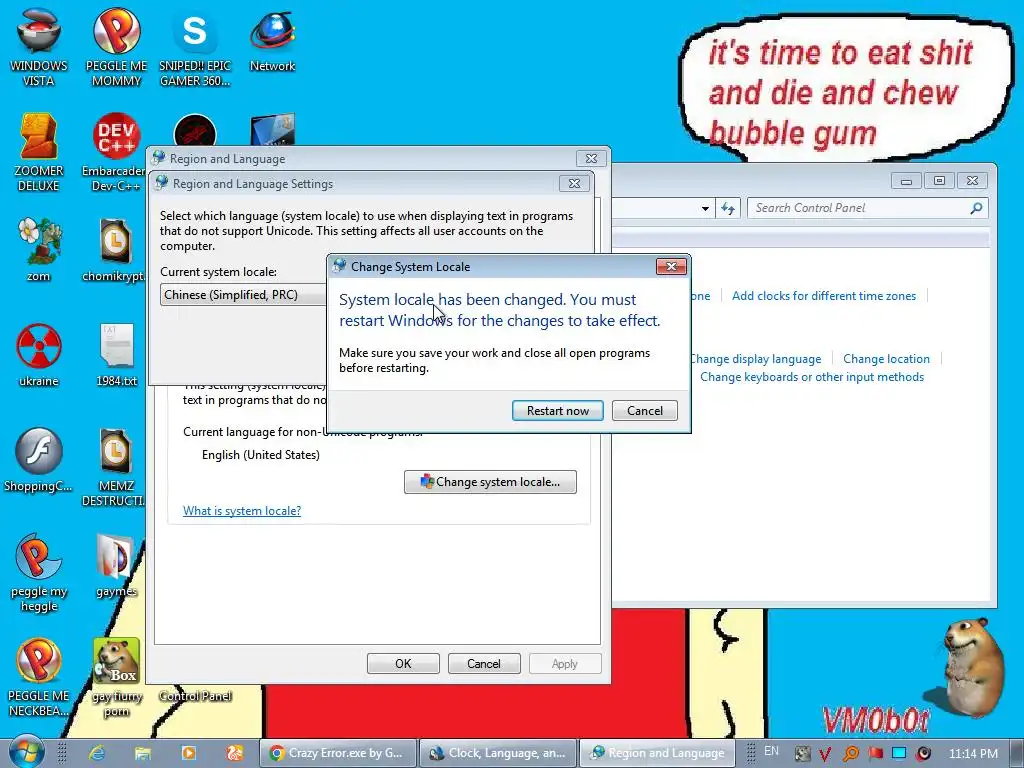Cancel the Change System Locale dialog
Screen dimensions: 1024x768
pyautogui.click(x=645, y=411)
